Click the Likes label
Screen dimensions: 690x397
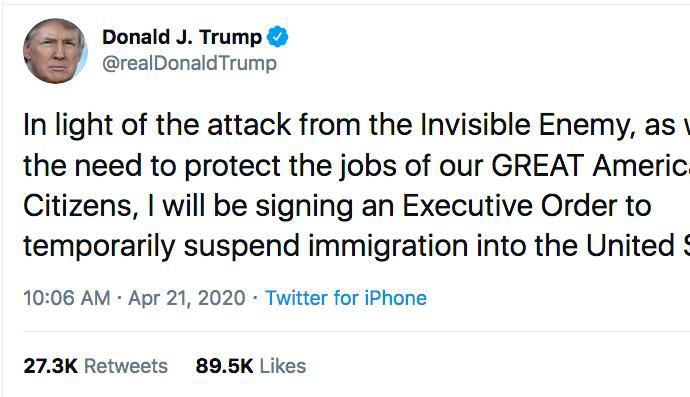tap(283, 366)
